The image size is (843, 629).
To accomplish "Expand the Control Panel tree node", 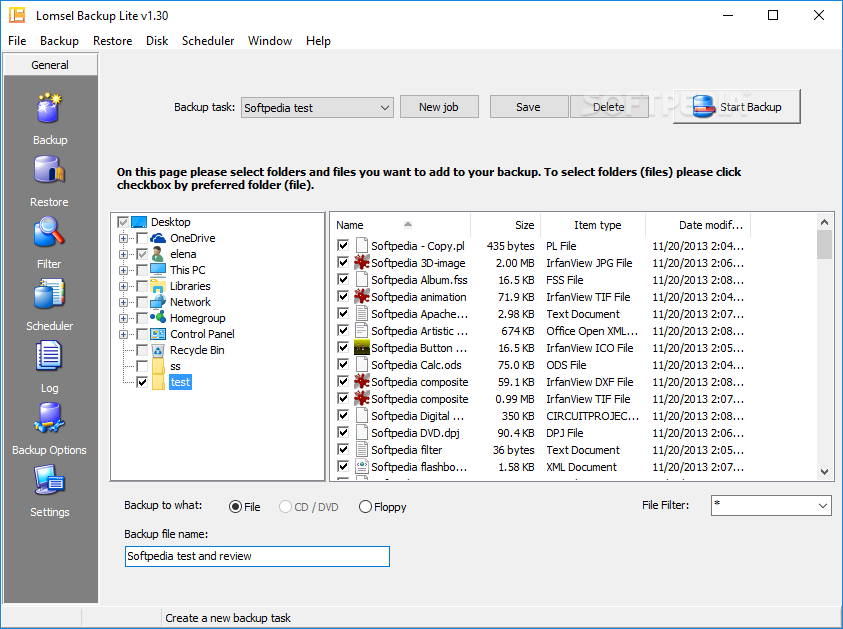I will coord(123,334).
